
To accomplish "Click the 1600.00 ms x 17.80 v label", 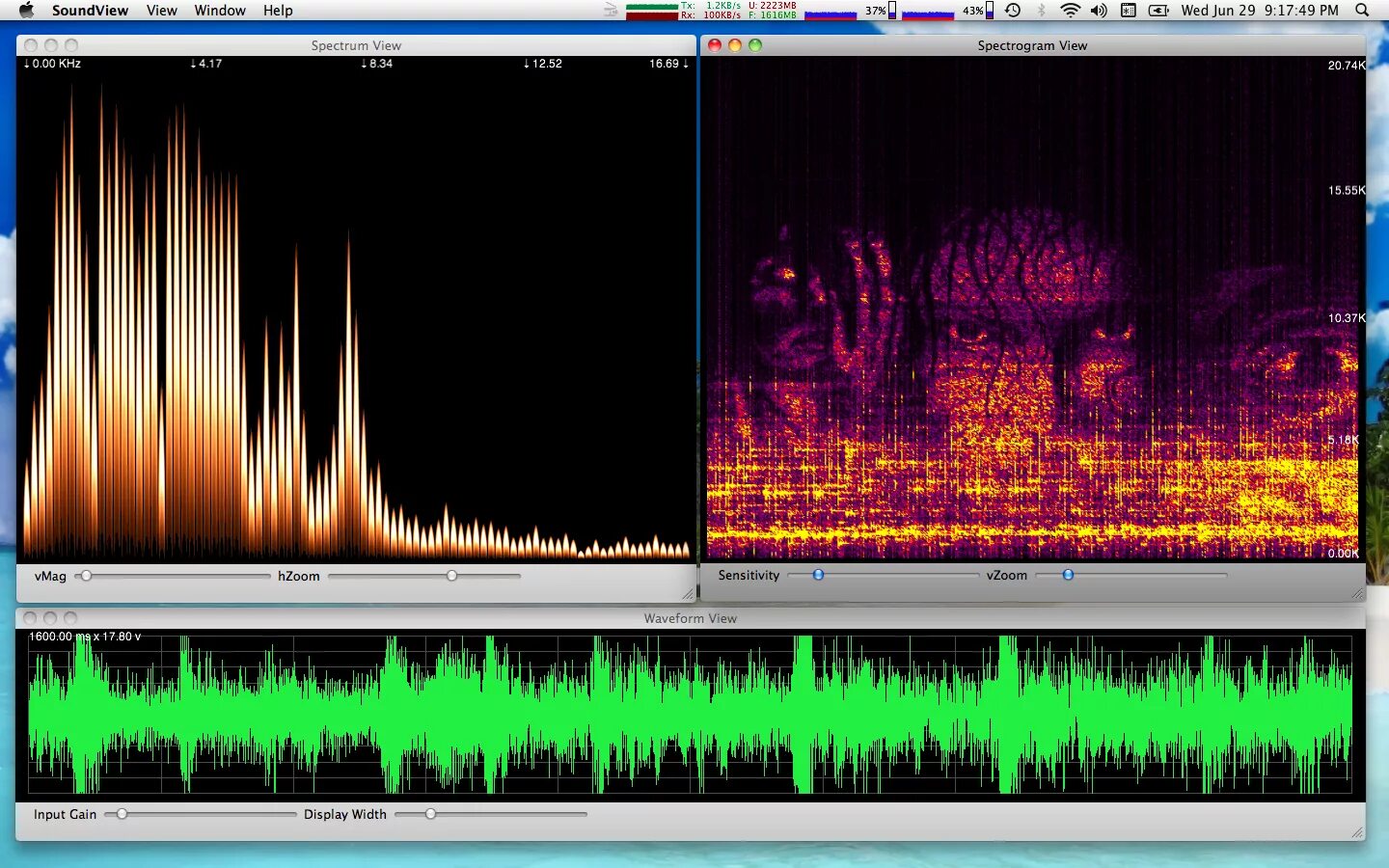I will point(85,637).
